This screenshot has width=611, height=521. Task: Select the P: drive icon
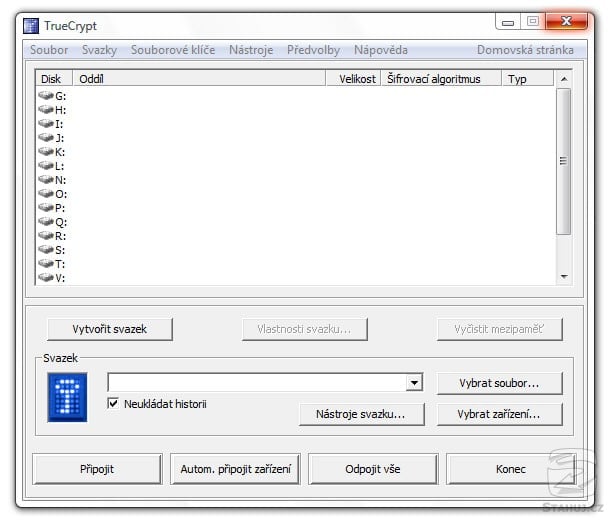(46, 208)
